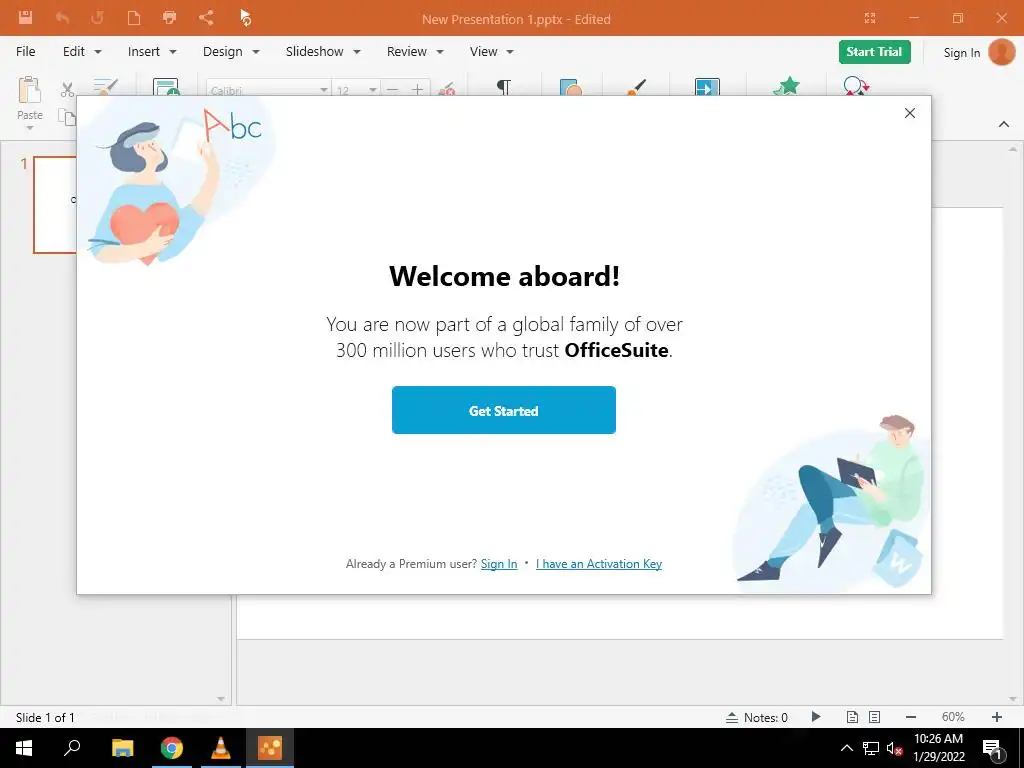1024x768 pixels.
Task: Expand the Paste dropdown arrow
Action: pos(29,128)
